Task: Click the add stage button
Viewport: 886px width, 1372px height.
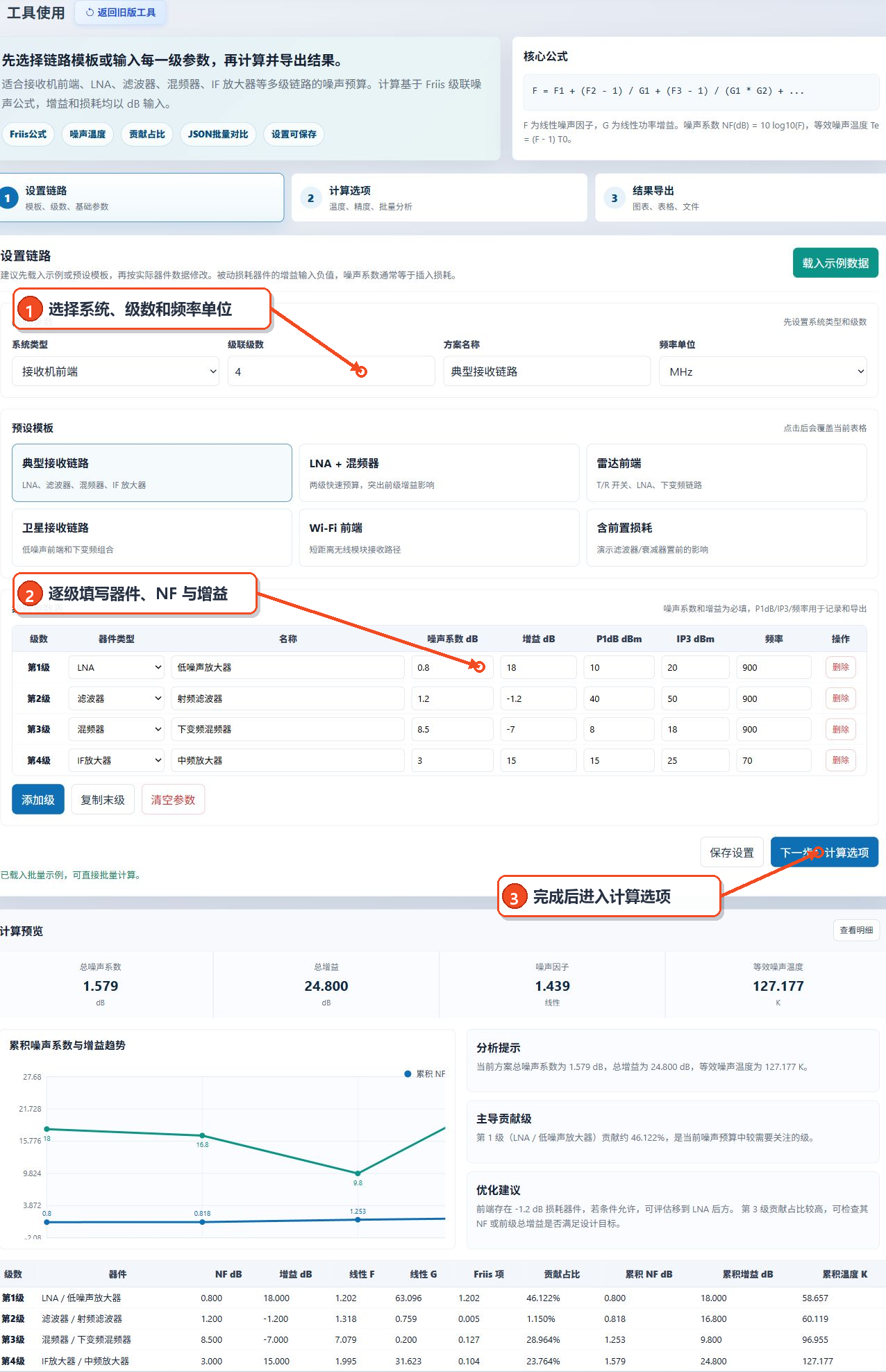Action: tap(38, 799)
